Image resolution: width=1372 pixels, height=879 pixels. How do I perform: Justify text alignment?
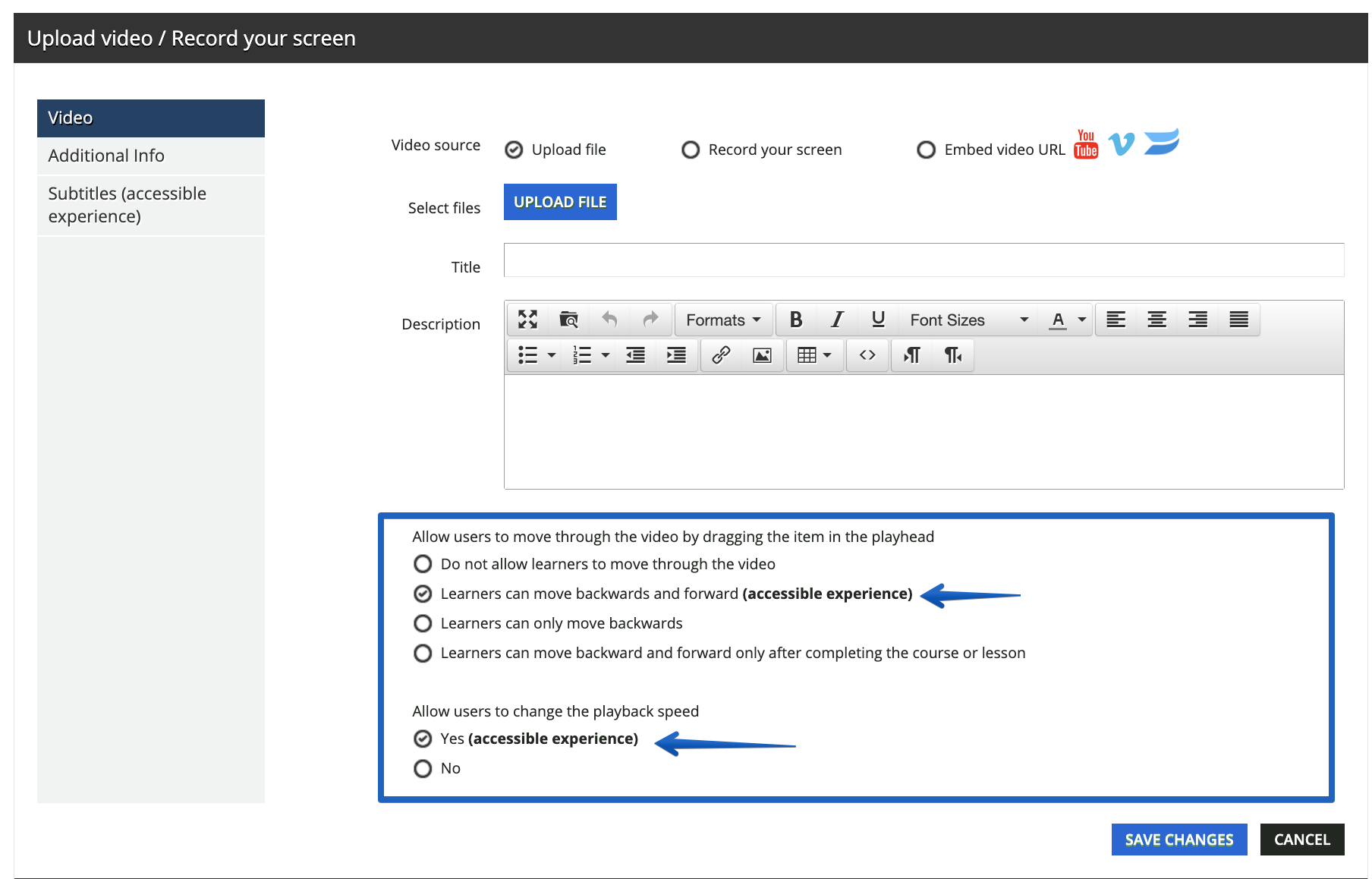(1238, 320)
